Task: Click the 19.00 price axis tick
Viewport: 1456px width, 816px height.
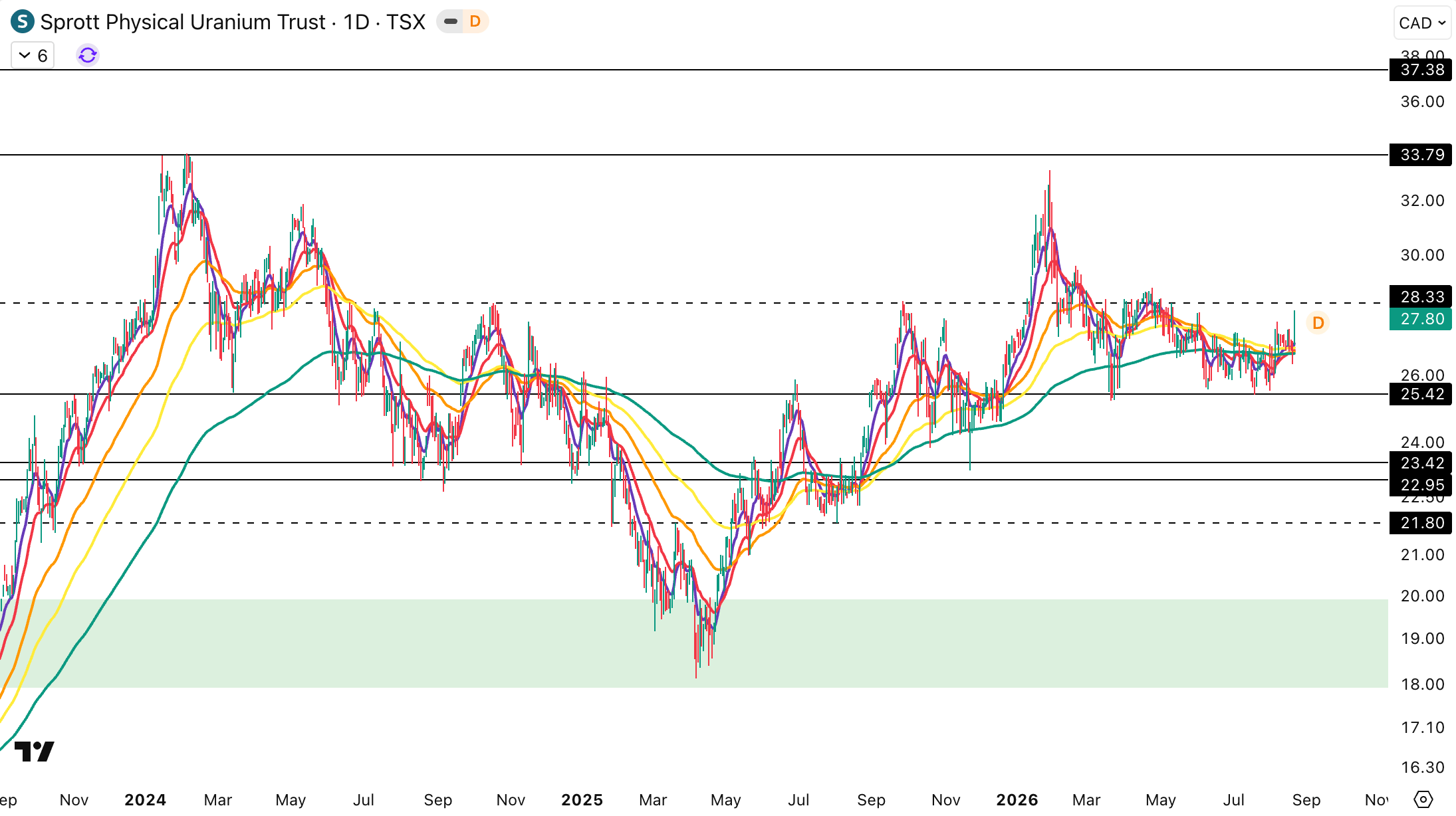Action: (x=1422, y=639)
